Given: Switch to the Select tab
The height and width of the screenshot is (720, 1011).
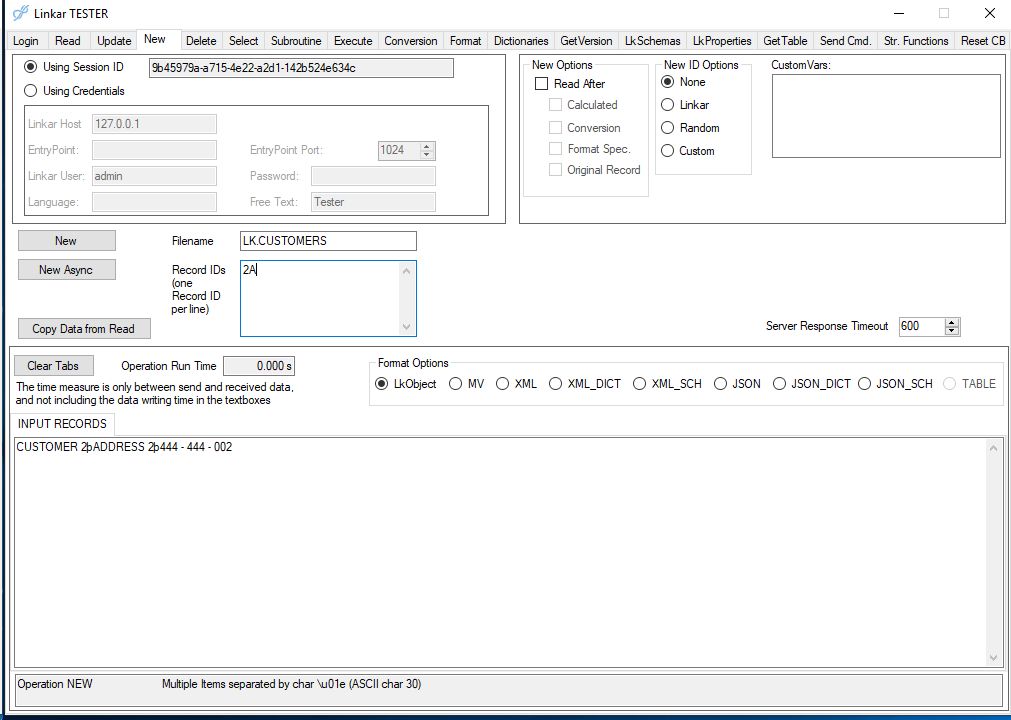Looking at the screenshot, I should tap(243, 41).
